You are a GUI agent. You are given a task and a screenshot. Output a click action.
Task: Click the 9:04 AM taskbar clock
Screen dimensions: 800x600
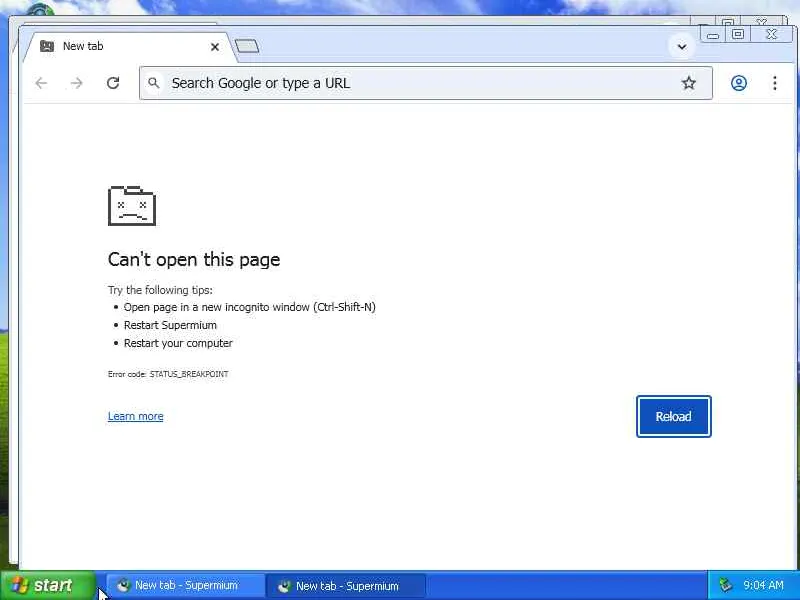tap(763, 585)
